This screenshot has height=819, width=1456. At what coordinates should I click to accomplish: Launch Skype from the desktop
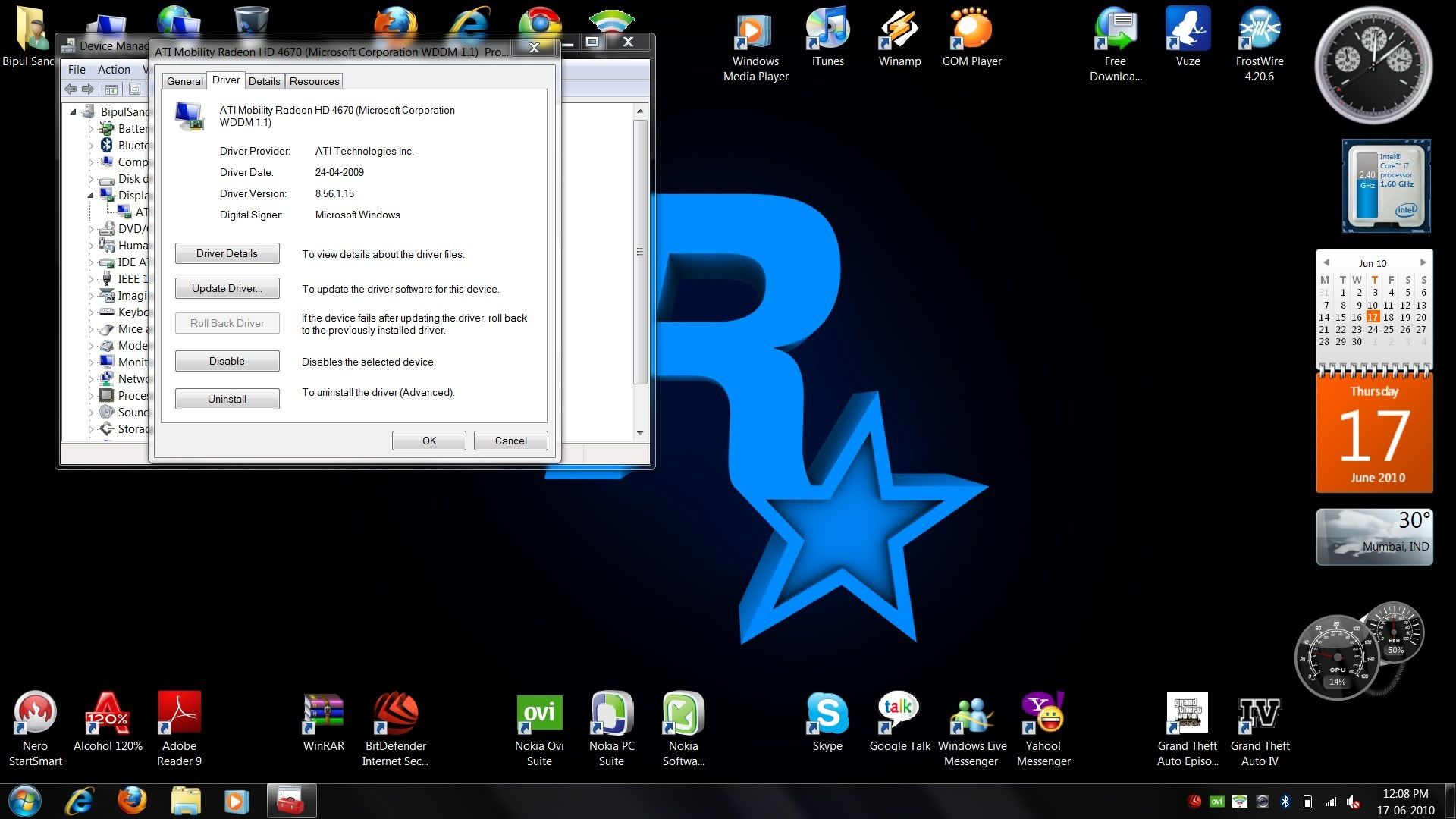pos(827,722)
